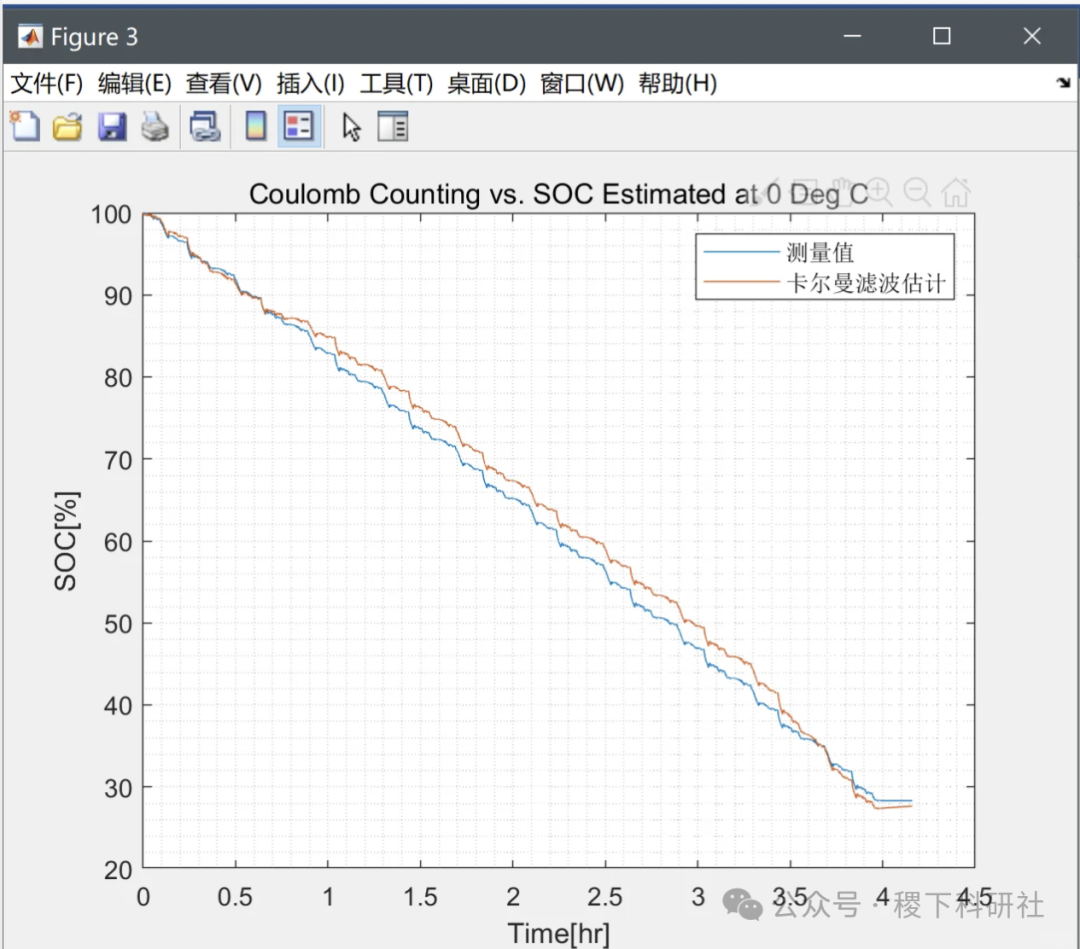Maximize the Figure 3 window
Viewport: 1080px width, 949px height.
[x=942, y=36]
